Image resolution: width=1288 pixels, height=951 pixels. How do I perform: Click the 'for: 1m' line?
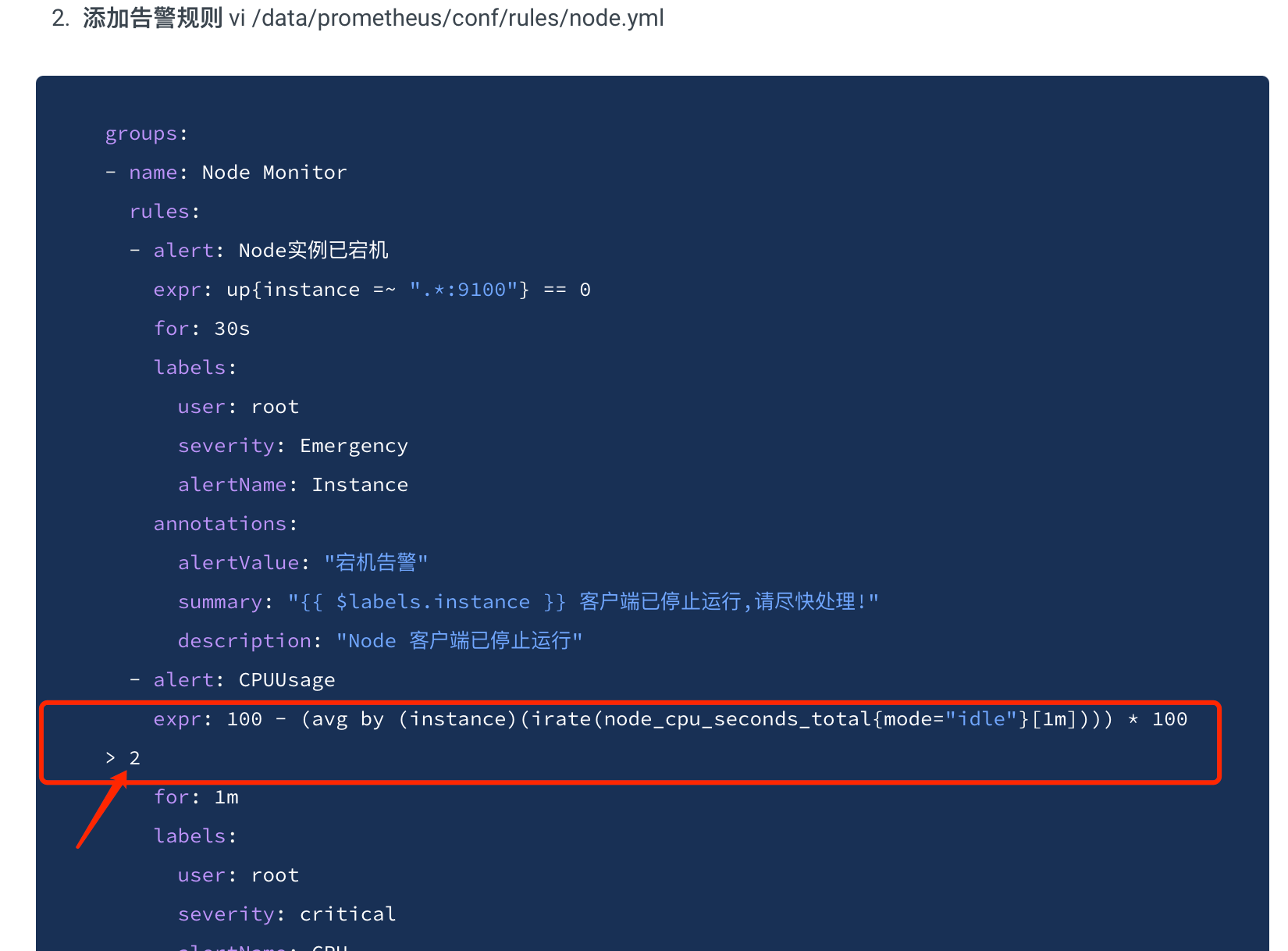pos(196,797)
